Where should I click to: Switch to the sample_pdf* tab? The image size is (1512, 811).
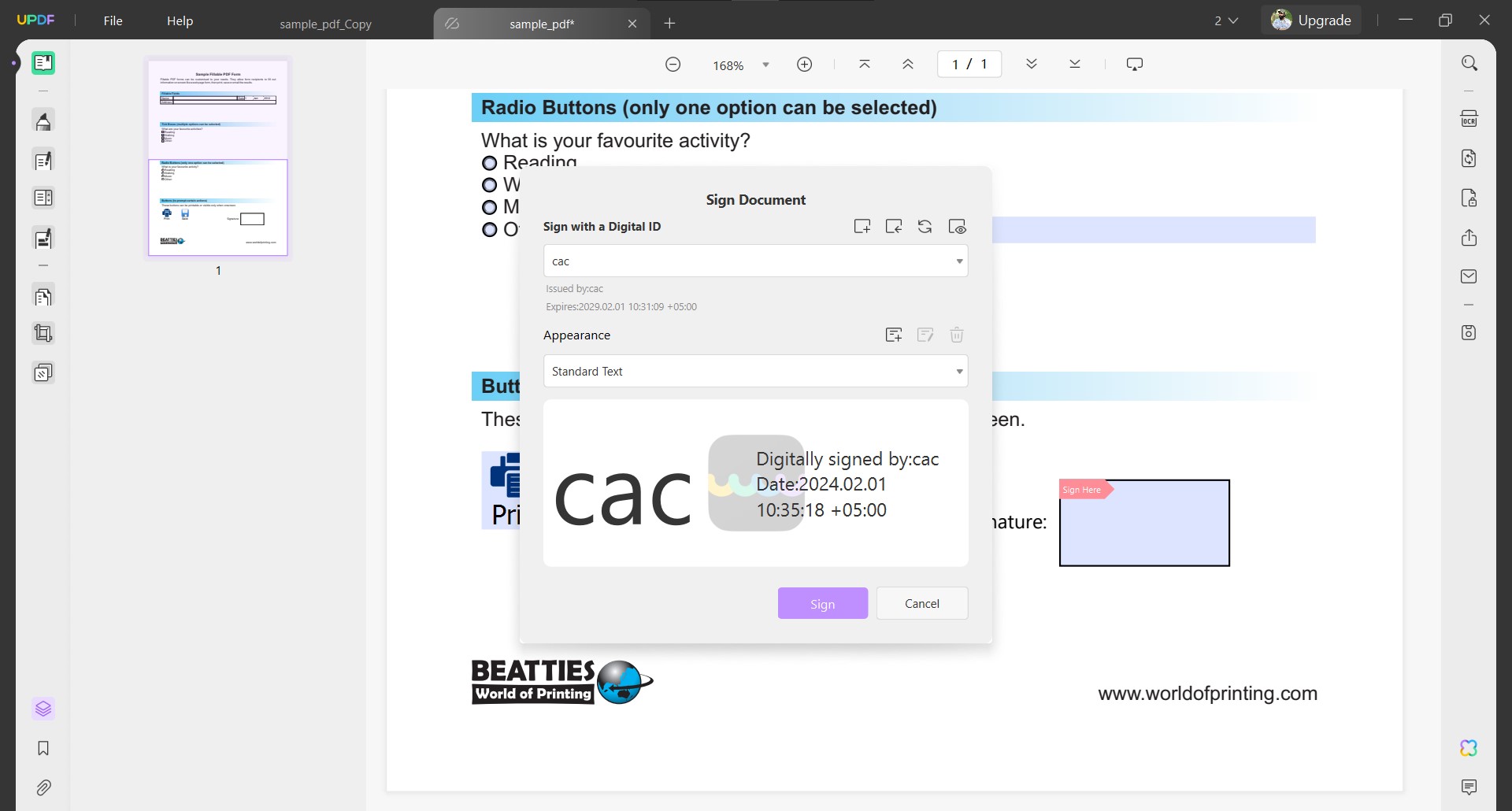tap(542, 24)
